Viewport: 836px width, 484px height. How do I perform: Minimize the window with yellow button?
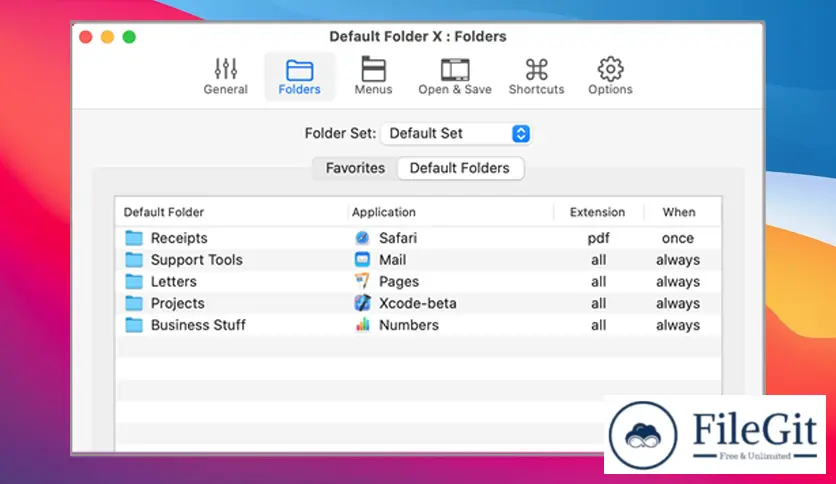tap(108, 37)
